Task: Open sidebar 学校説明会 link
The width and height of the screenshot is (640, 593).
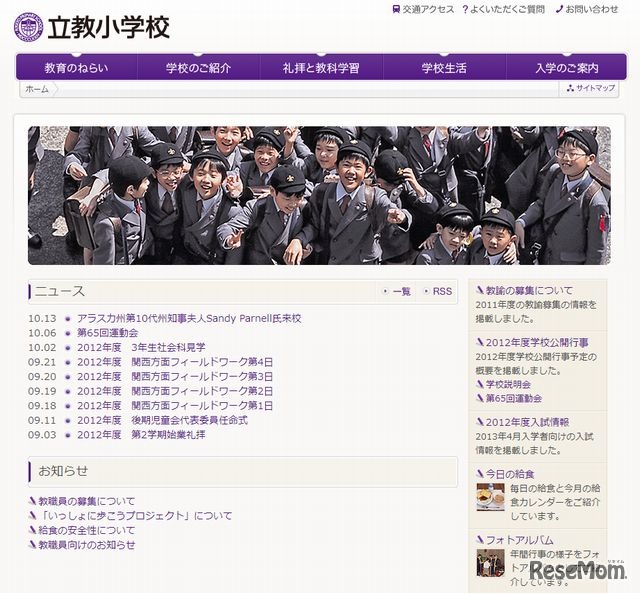Action: (508, 384)
